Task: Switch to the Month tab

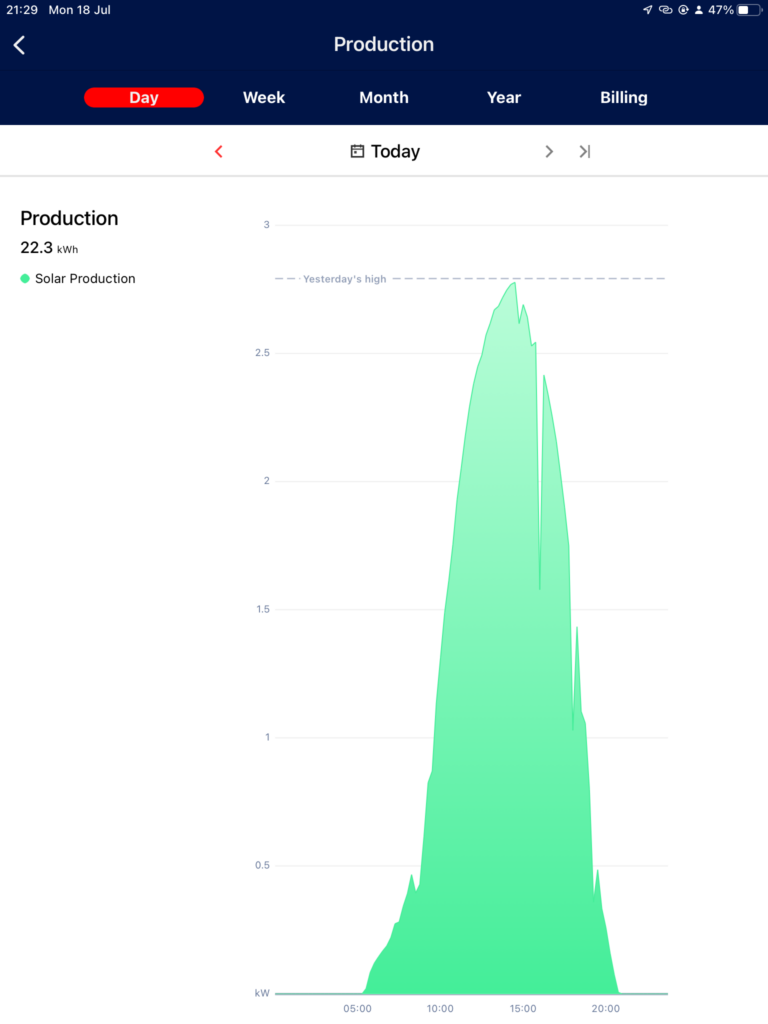Action: [x=384, y=98]
